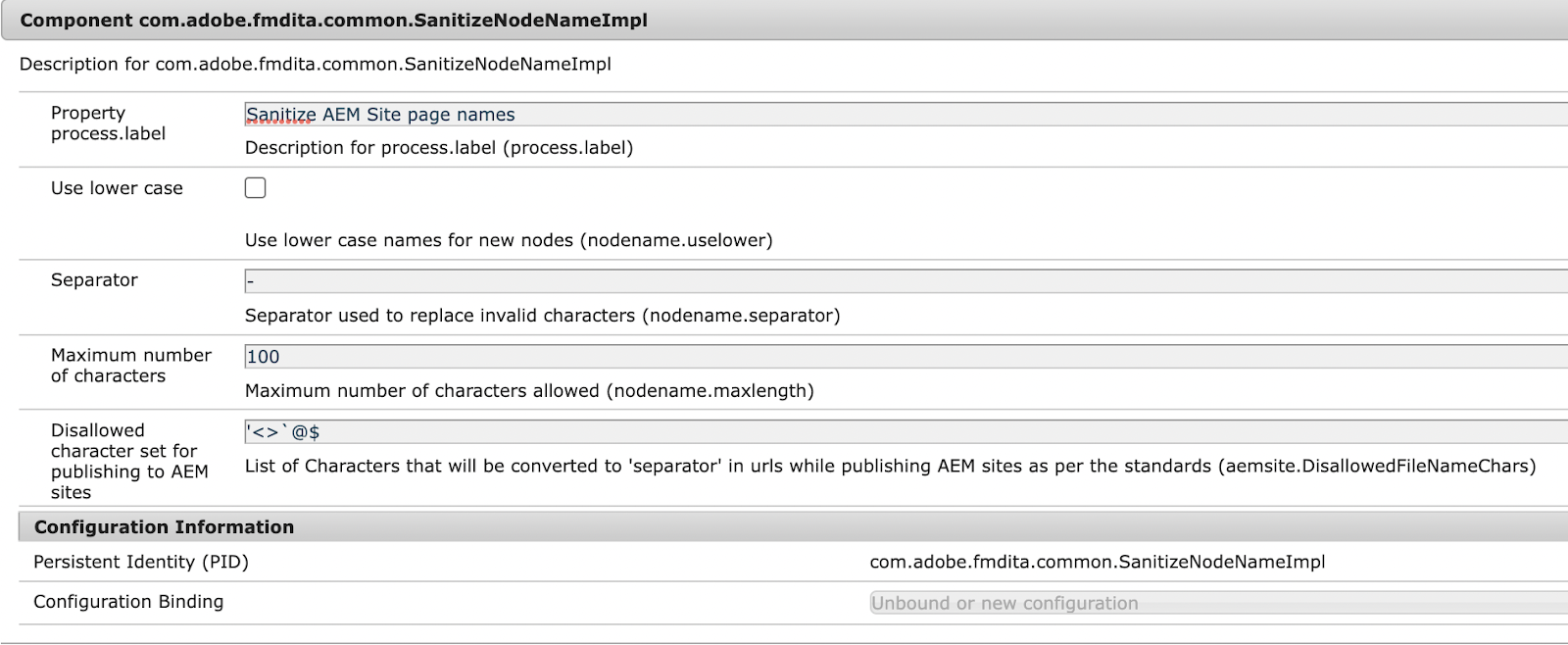Image resolution: width=1568 pixels, height=645 pixels.
Task: Focus the Maximum number of characters field
Action: 906,357
